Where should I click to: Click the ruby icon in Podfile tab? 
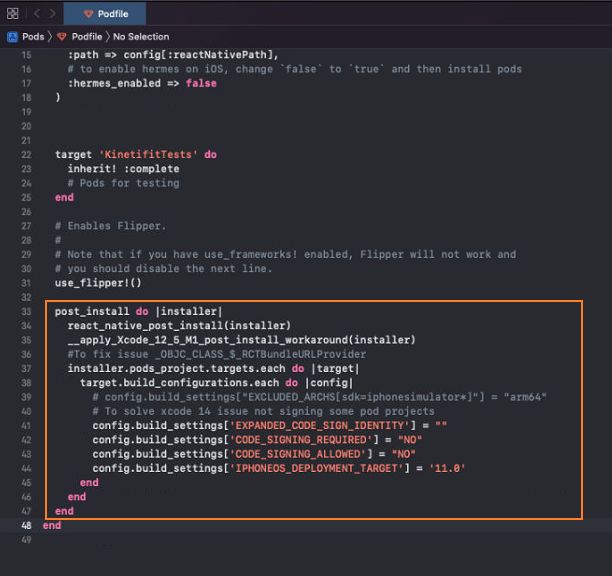click(x=89, y=14)
